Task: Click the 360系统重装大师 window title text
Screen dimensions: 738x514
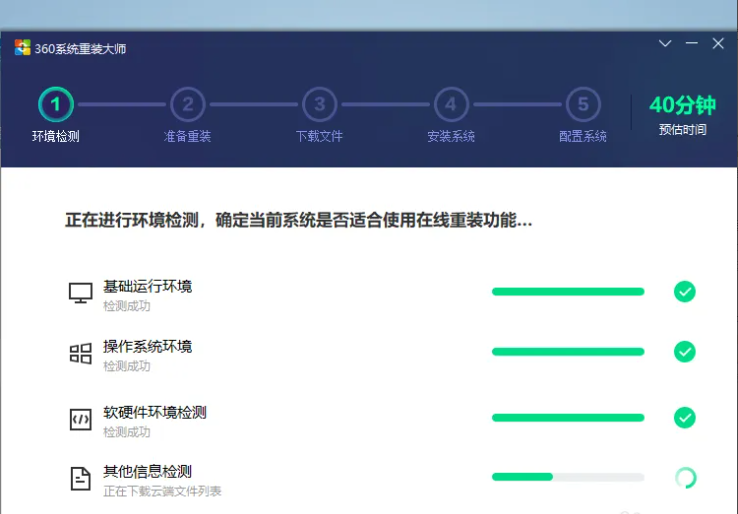Action: 80,48
